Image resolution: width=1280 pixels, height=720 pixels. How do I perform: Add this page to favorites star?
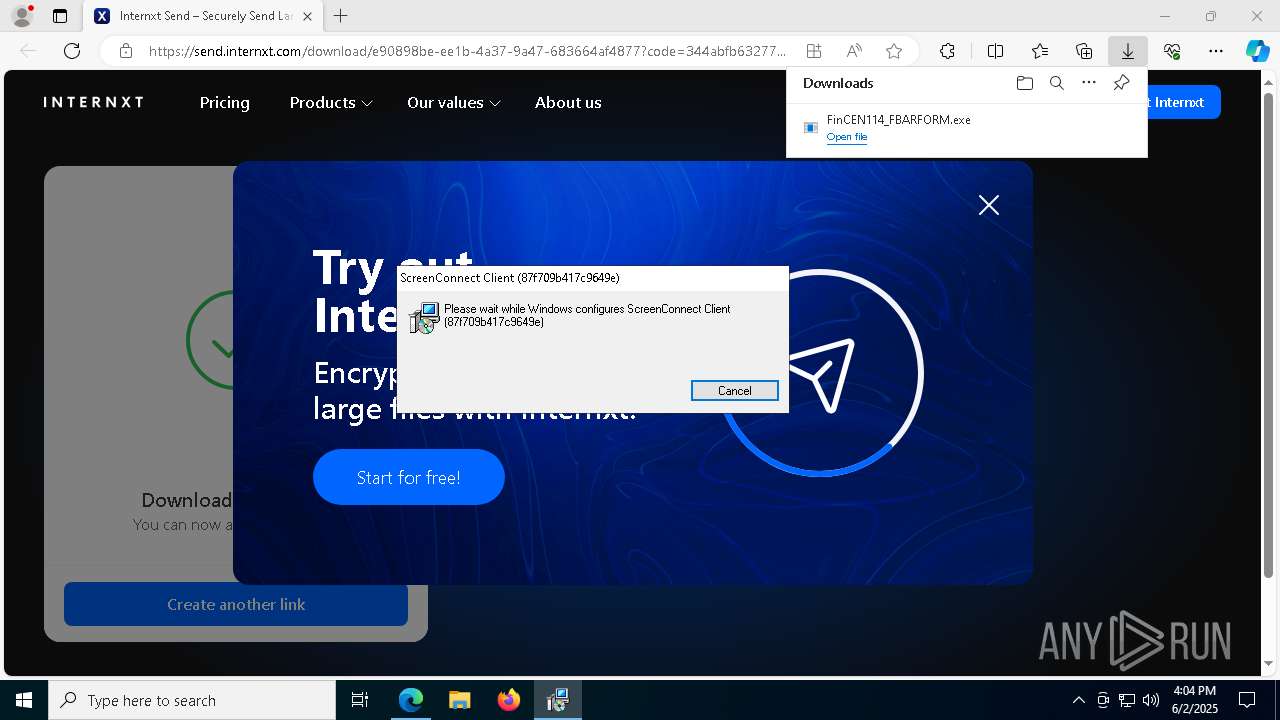tap(894, 51)
